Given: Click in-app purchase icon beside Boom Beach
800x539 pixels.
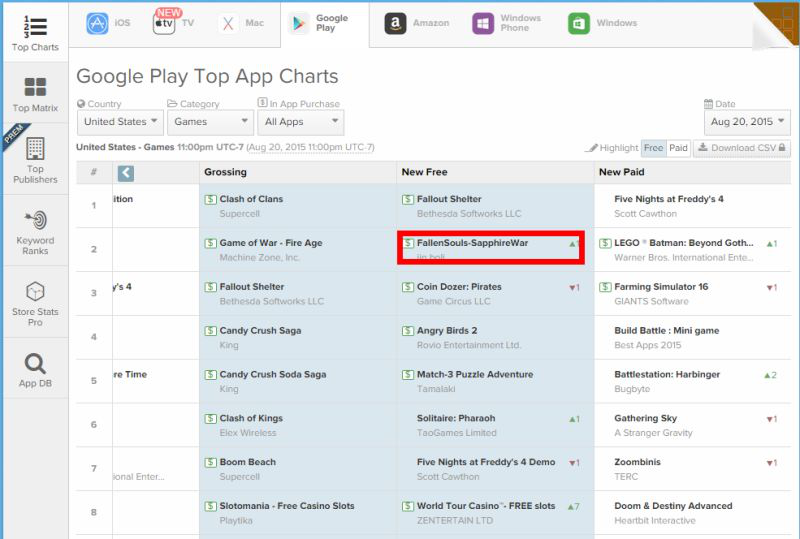Looking at the screenshot, I should click(210, 463).
